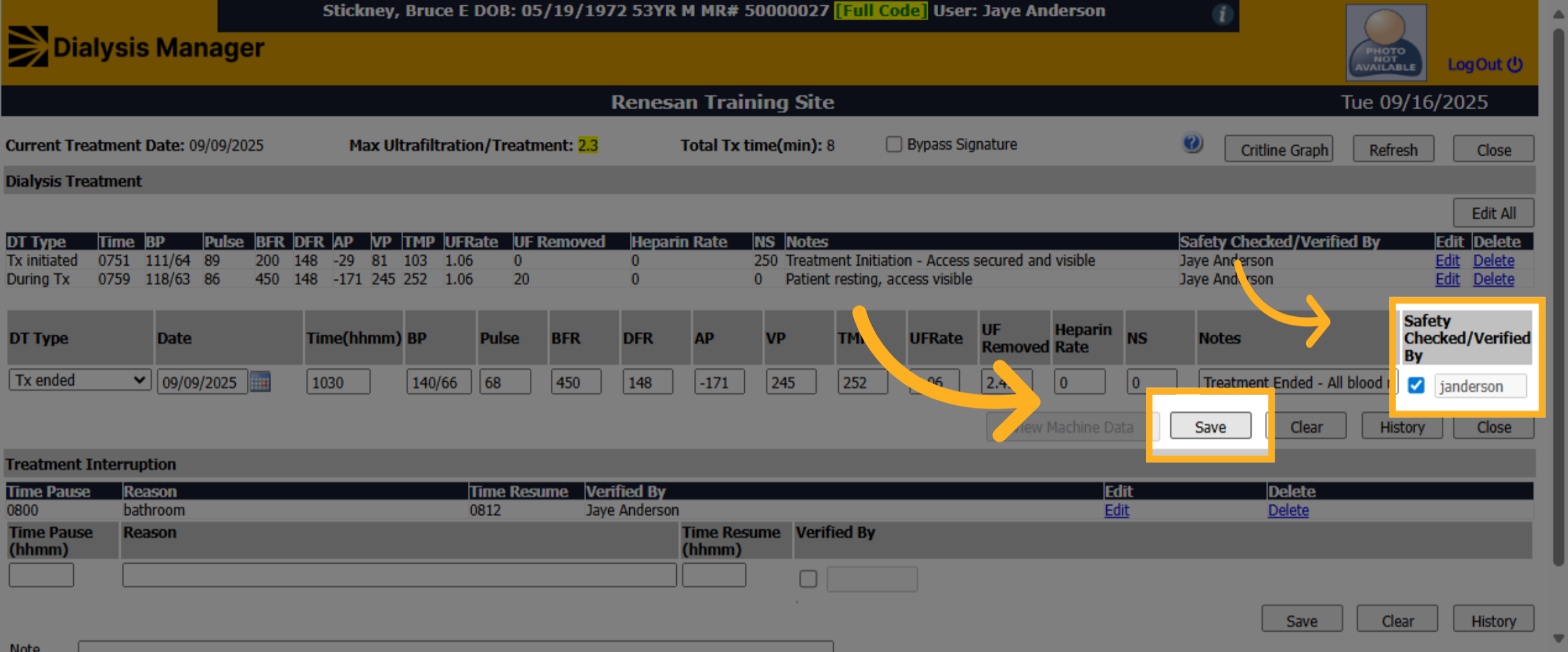The image size is (1568, 652).
Task: Delete the bathroom interruption row
Action: point(1288,510)
